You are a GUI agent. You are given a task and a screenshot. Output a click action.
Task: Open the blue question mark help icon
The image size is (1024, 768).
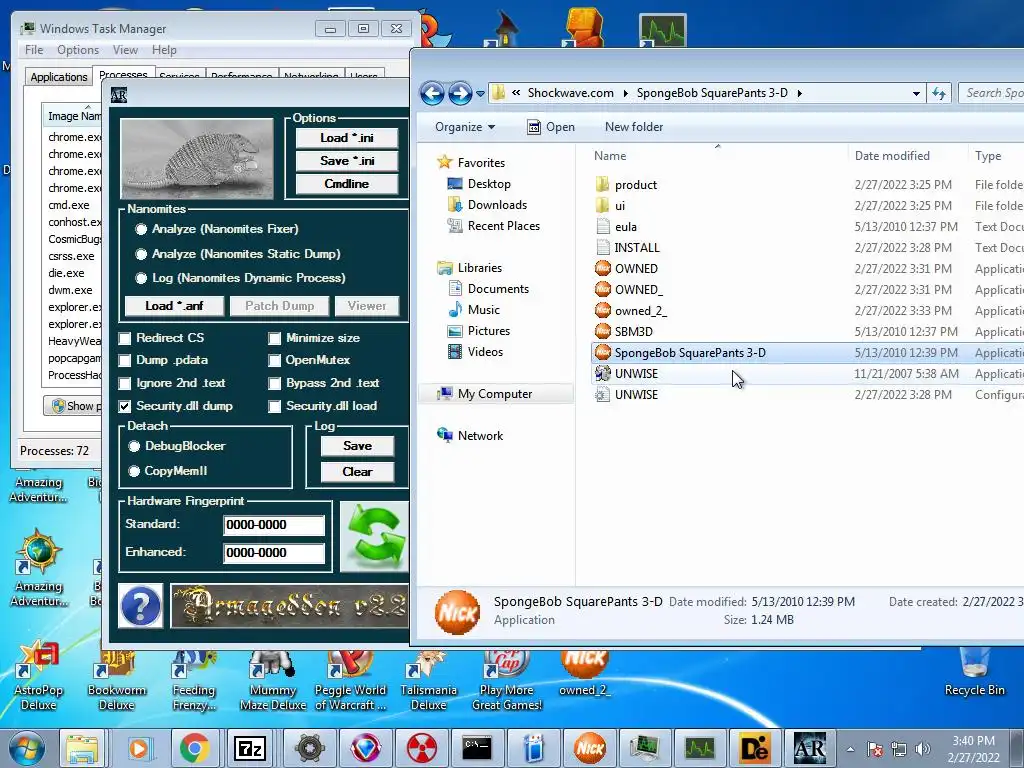(140, 606)
